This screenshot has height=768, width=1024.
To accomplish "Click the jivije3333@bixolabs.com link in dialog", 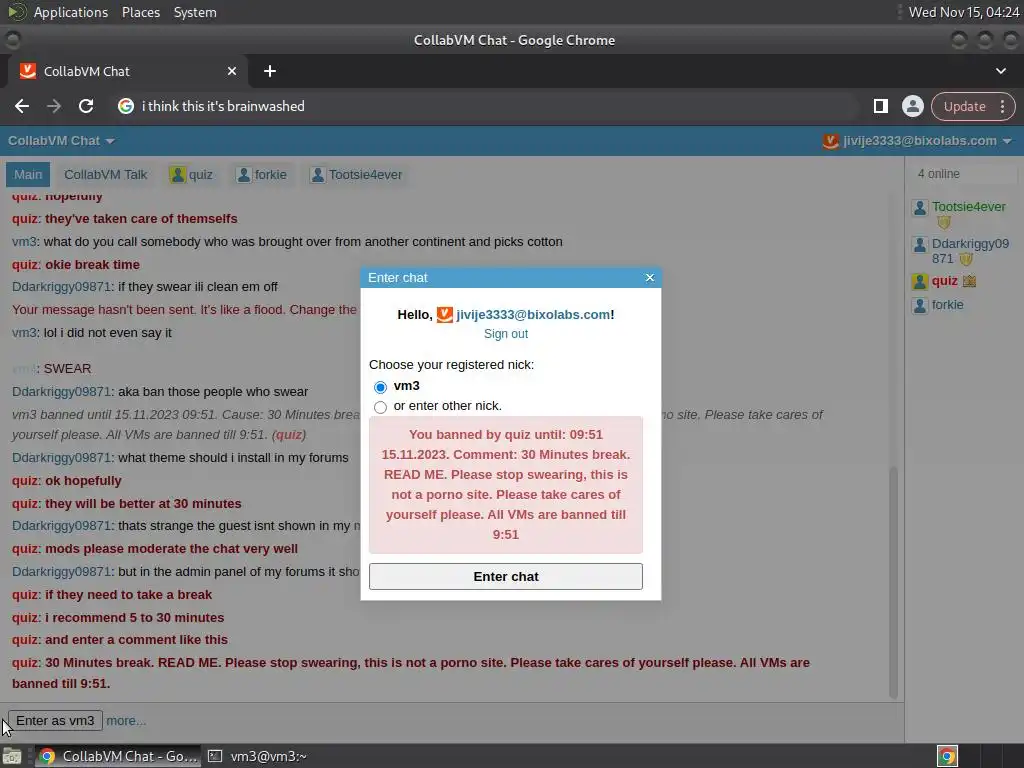I will click(x=535, y=315).
